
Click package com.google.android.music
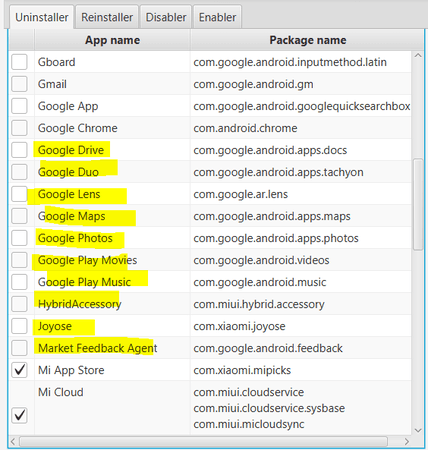click(260, 282)
